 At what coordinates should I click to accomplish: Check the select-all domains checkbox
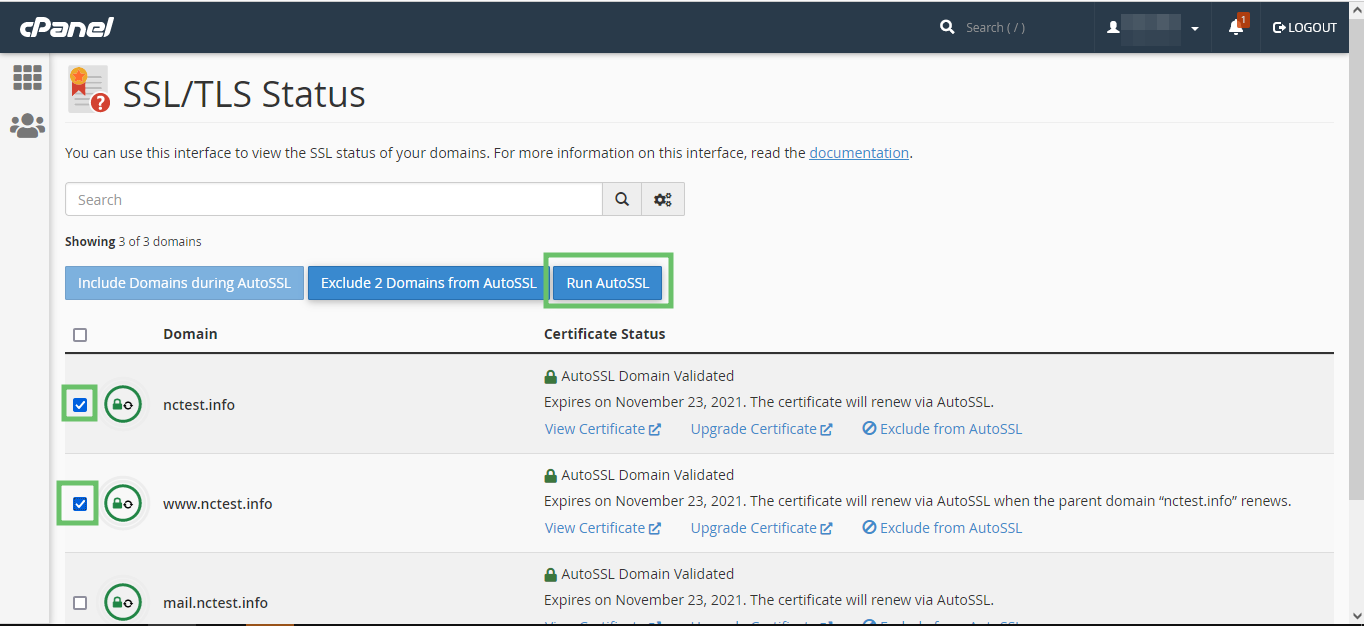(80, 335)
